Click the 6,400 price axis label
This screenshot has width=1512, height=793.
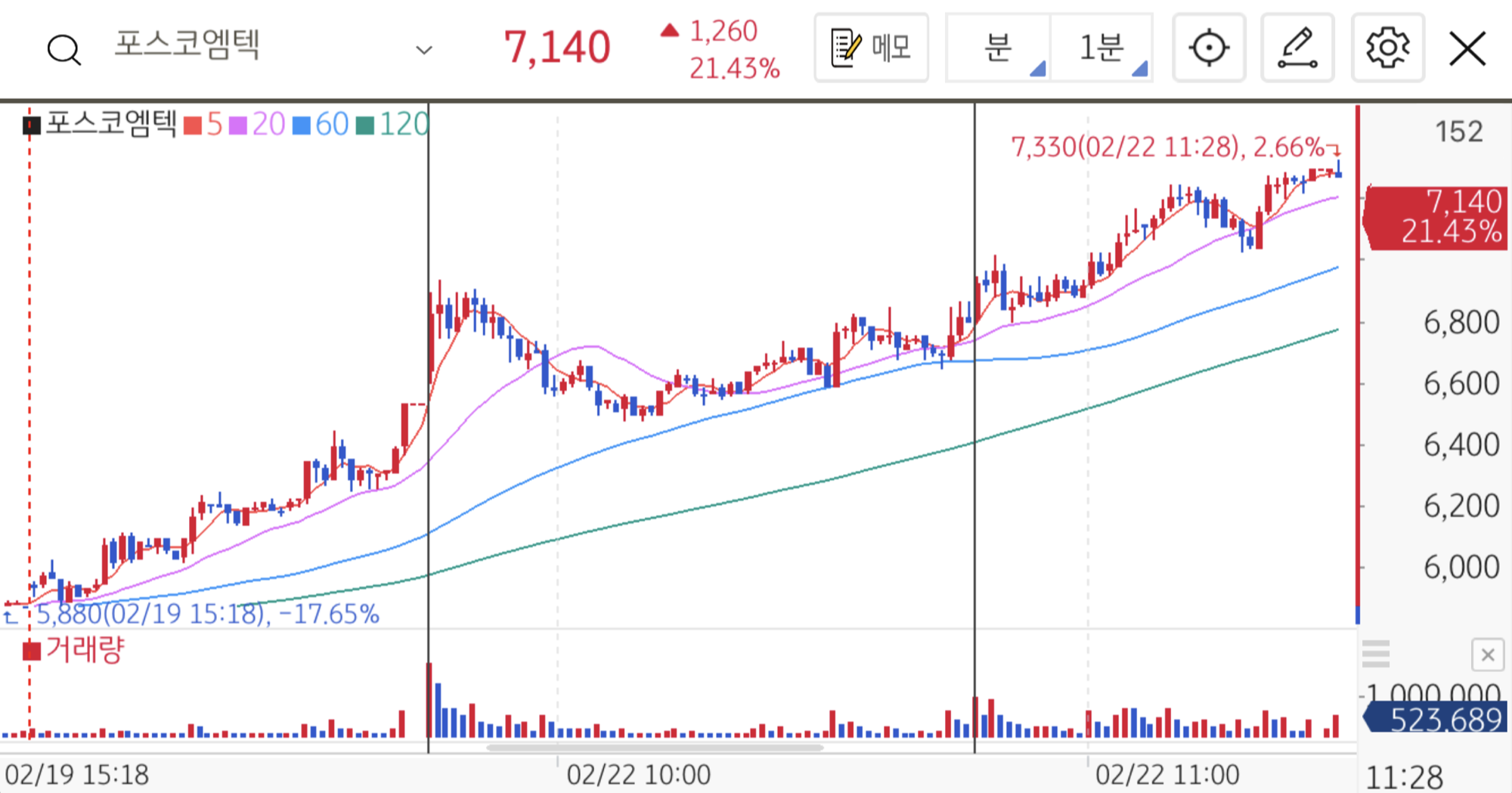pyautogui.click(x=1461, y=445)
